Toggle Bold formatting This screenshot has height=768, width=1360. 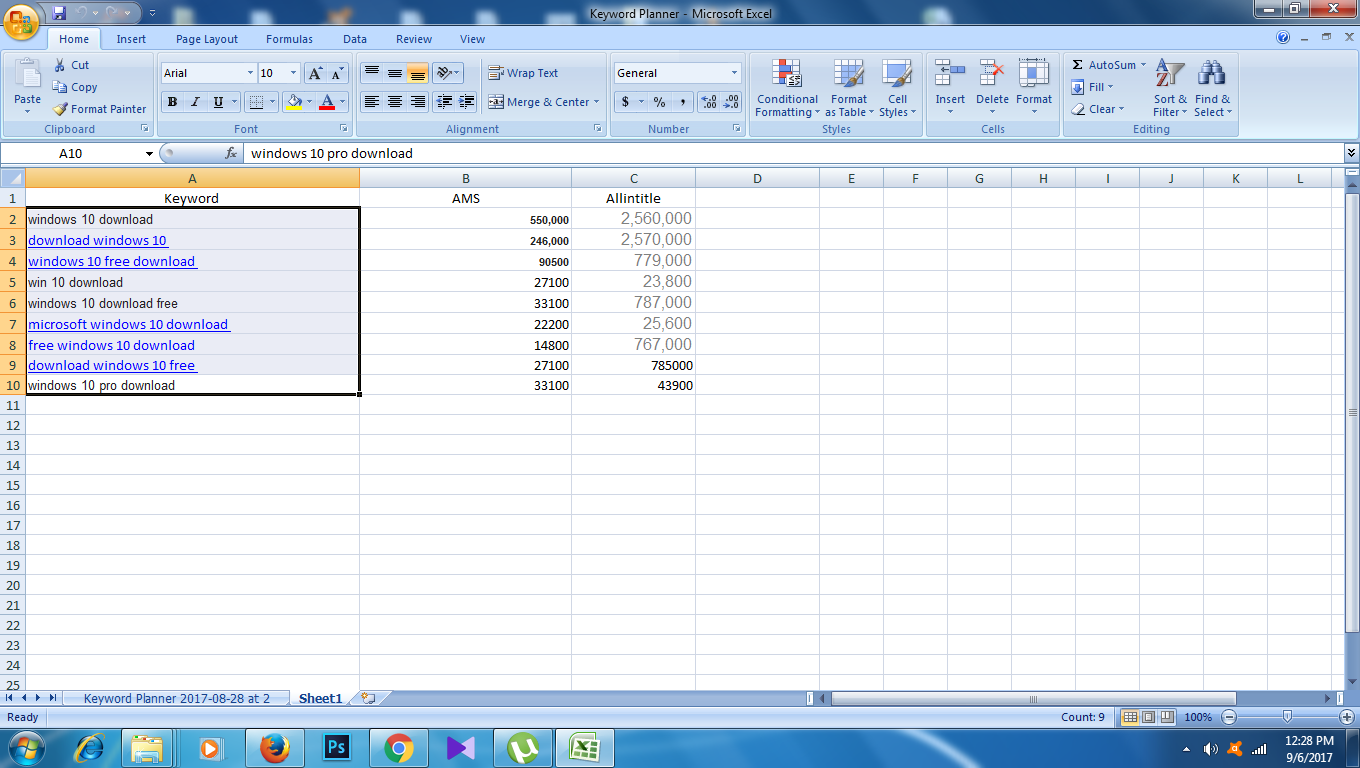pos(172,102)
